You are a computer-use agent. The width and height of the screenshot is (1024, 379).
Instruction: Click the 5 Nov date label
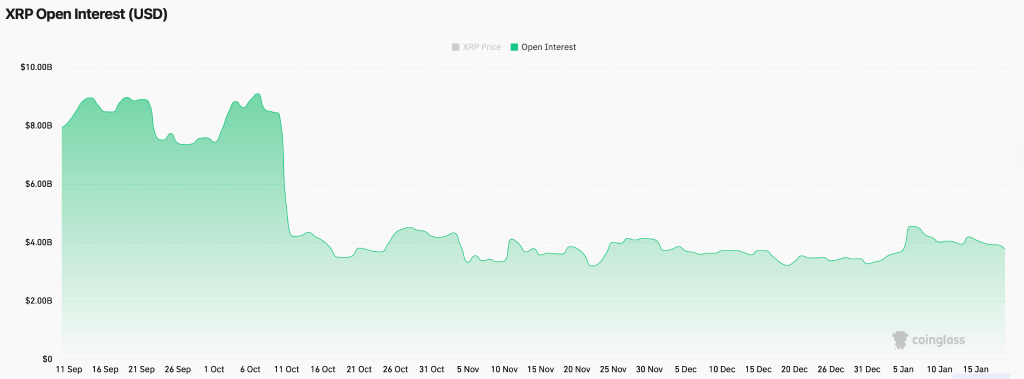coord(468,370)
